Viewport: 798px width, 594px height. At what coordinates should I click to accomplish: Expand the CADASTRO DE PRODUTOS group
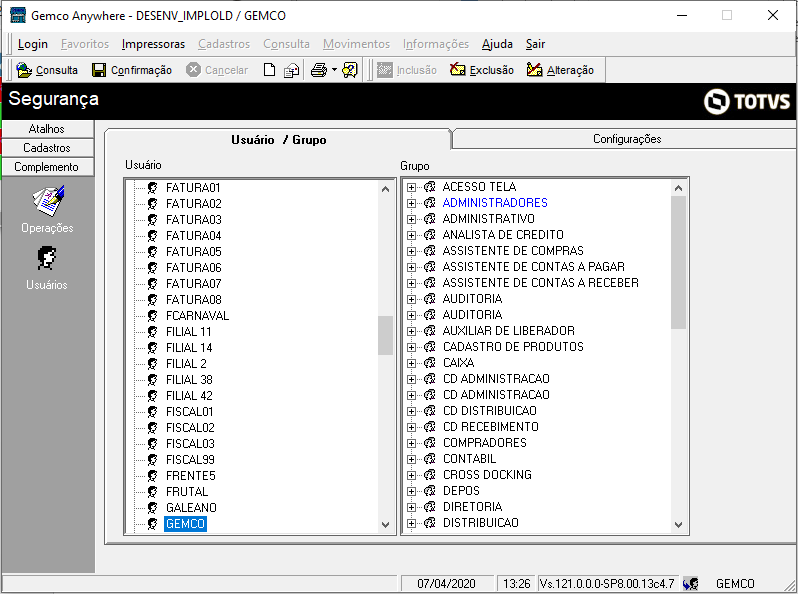411,347
